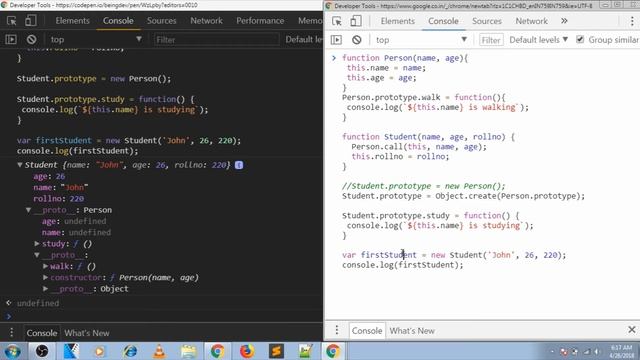Open OBS Studio from taskbar
This screenshot has height=360, width=640.
(x=42, y=351)
